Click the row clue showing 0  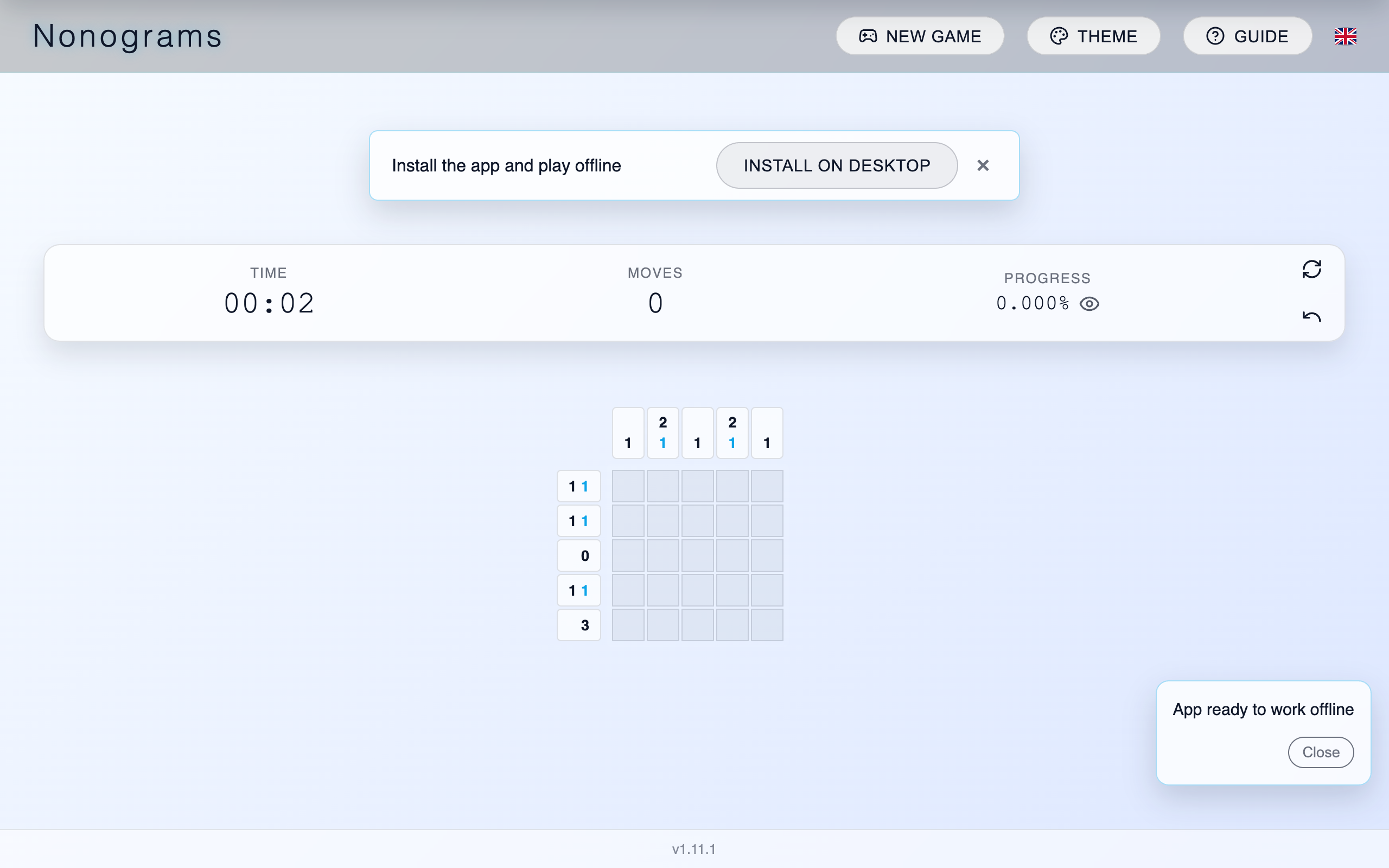(578, 555)
